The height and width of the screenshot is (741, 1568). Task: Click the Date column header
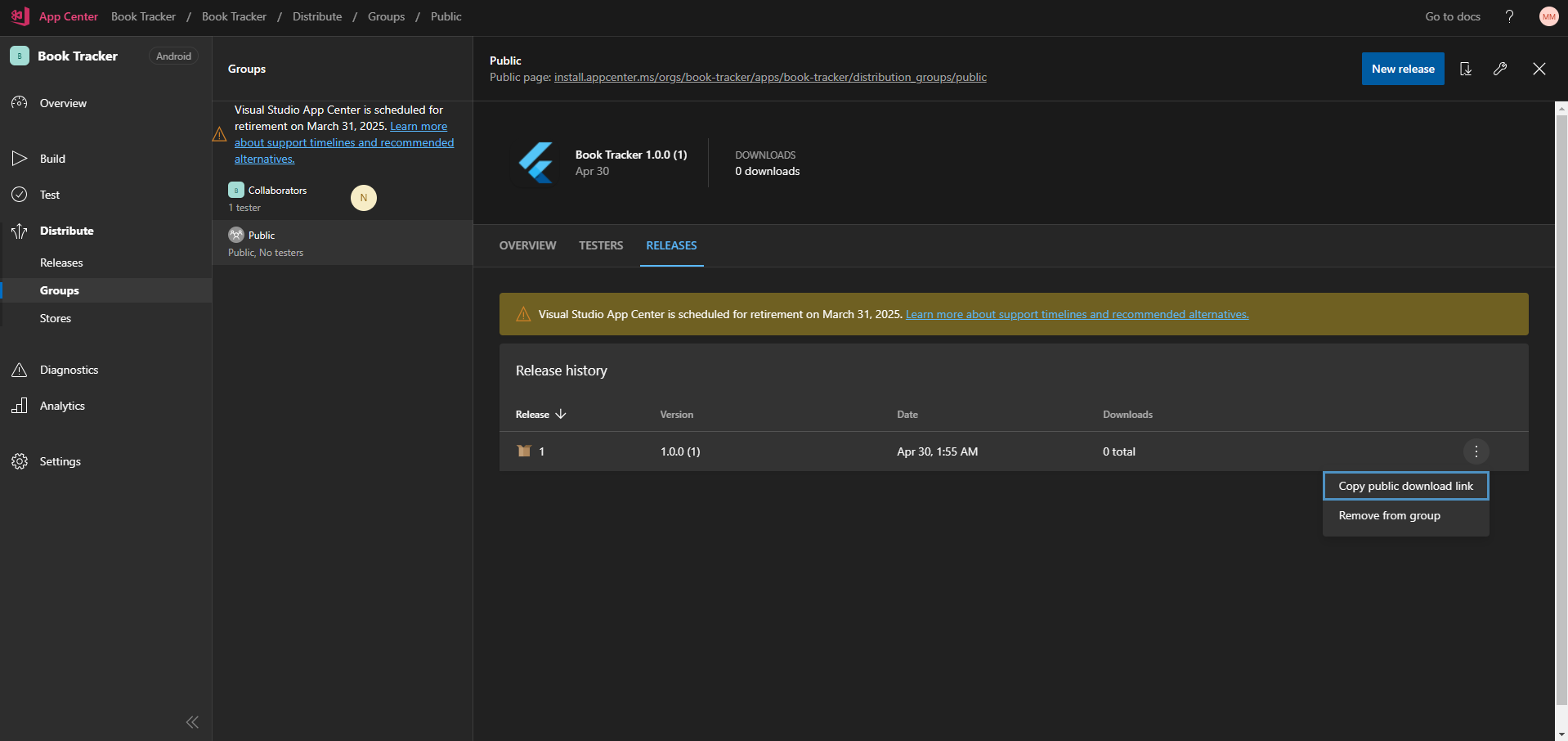pos(907,415)
